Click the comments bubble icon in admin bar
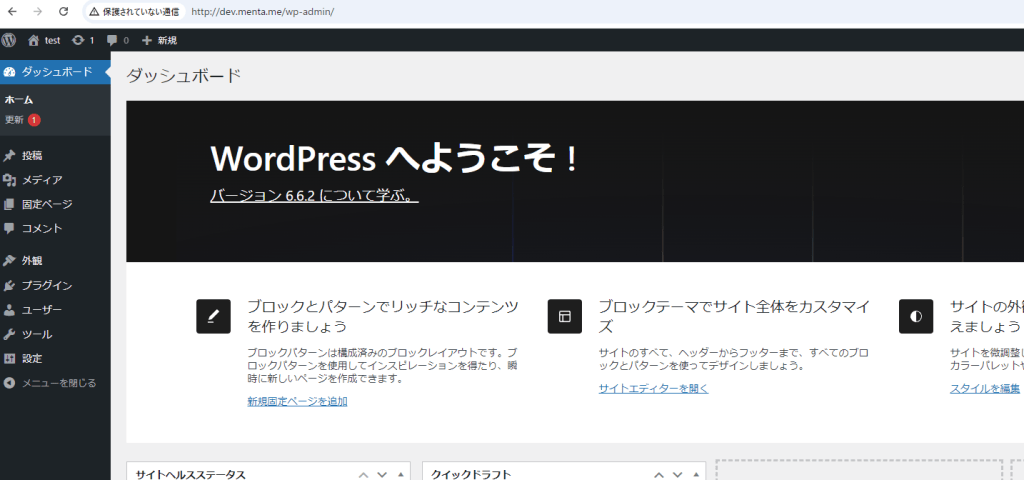 [112, 40]
